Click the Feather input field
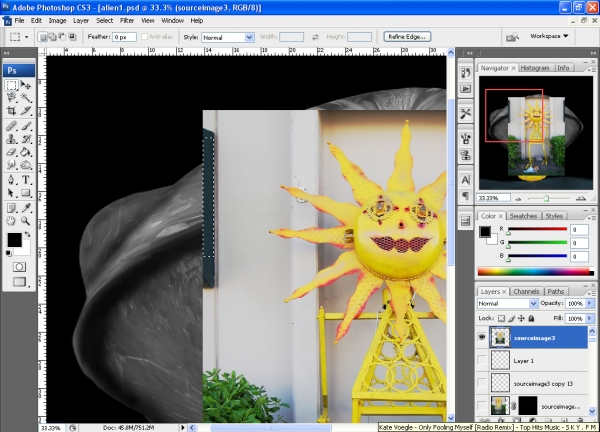600x432 pixels. click(124, 37)
